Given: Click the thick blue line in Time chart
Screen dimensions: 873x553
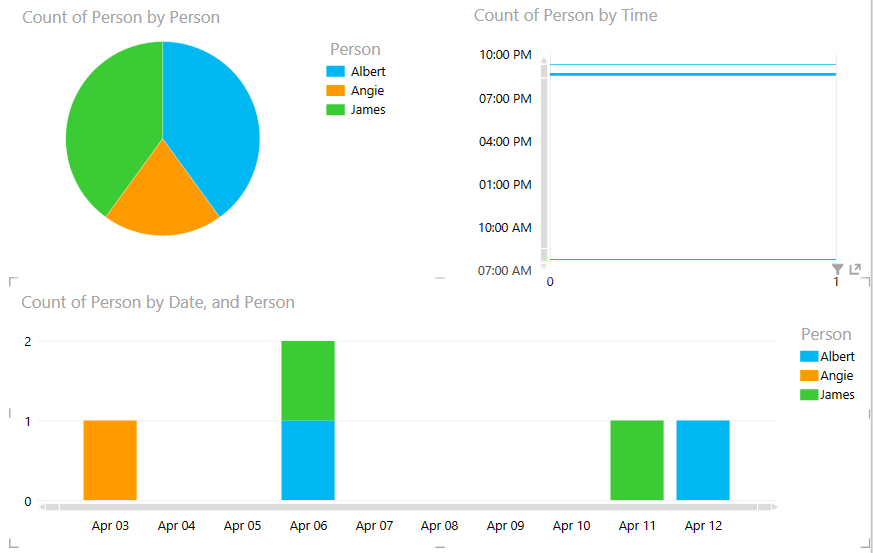Looking at the screenshot, I should pyautogui.click(x=690, y=74).
